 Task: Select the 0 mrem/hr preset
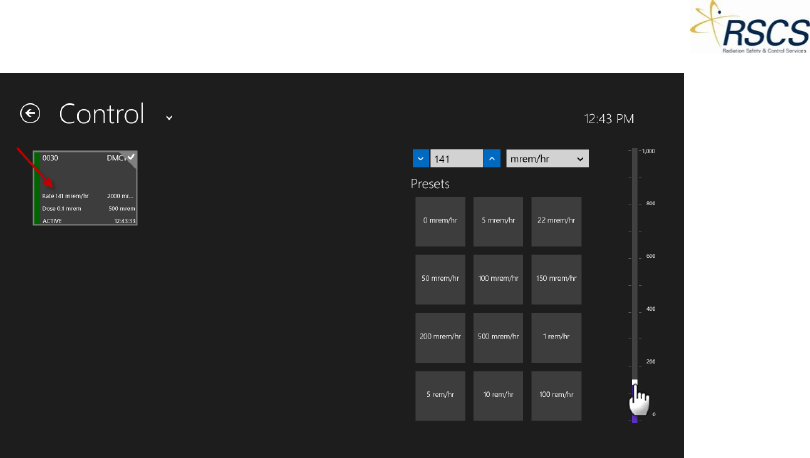[x=440, y=221]
